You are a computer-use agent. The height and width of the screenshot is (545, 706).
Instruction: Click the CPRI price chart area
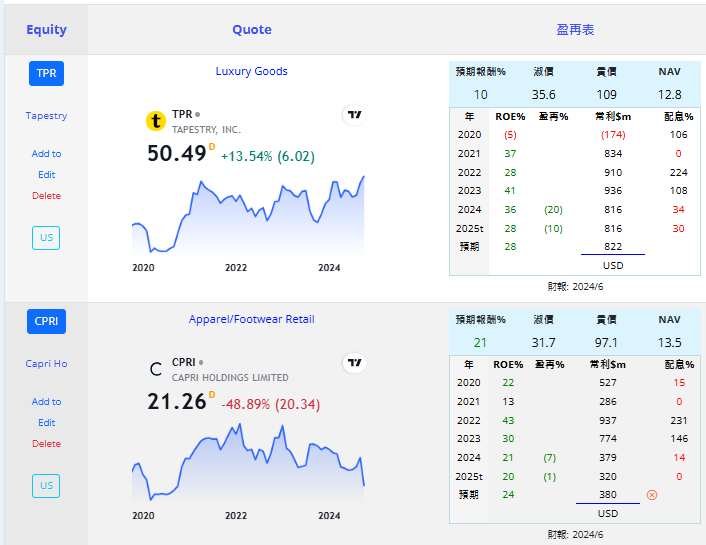(248, 463)
